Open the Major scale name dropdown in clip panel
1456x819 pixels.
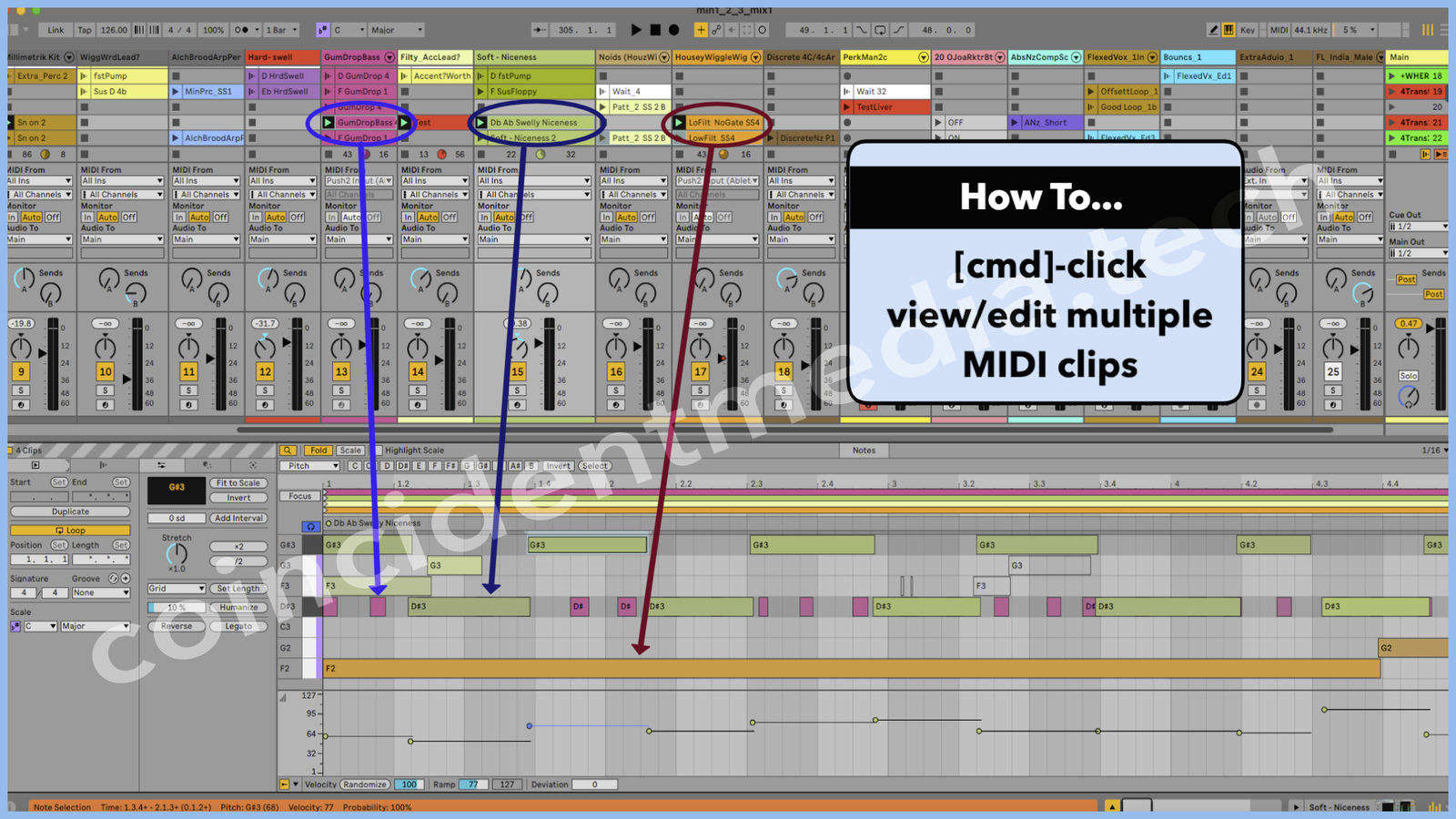[95, 626]
